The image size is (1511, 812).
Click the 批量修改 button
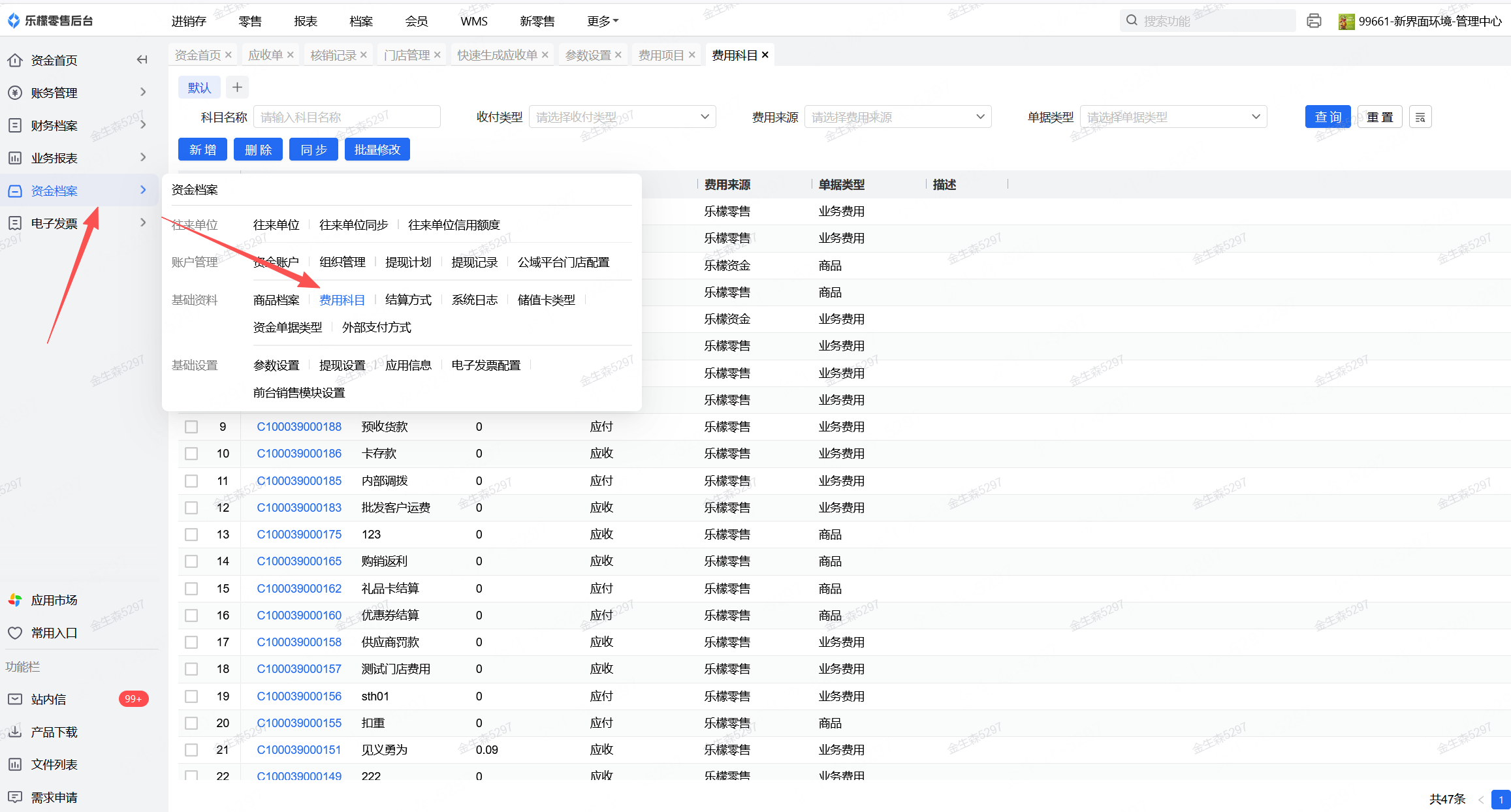pos(377,149)
